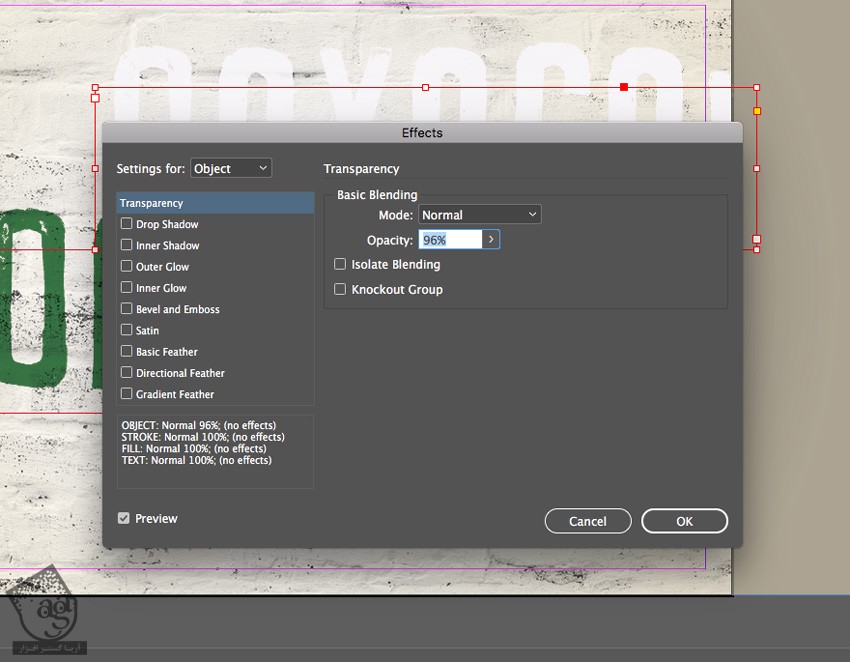Viewport: 850px width, 662px height.
Task: Enable the Drop Shadow effect checkbox
Action: tap(126, 224)
